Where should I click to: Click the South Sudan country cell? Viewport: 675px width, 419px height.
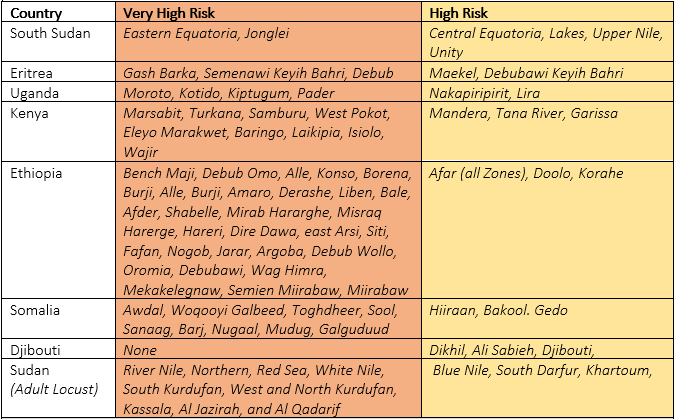point(59,41)
